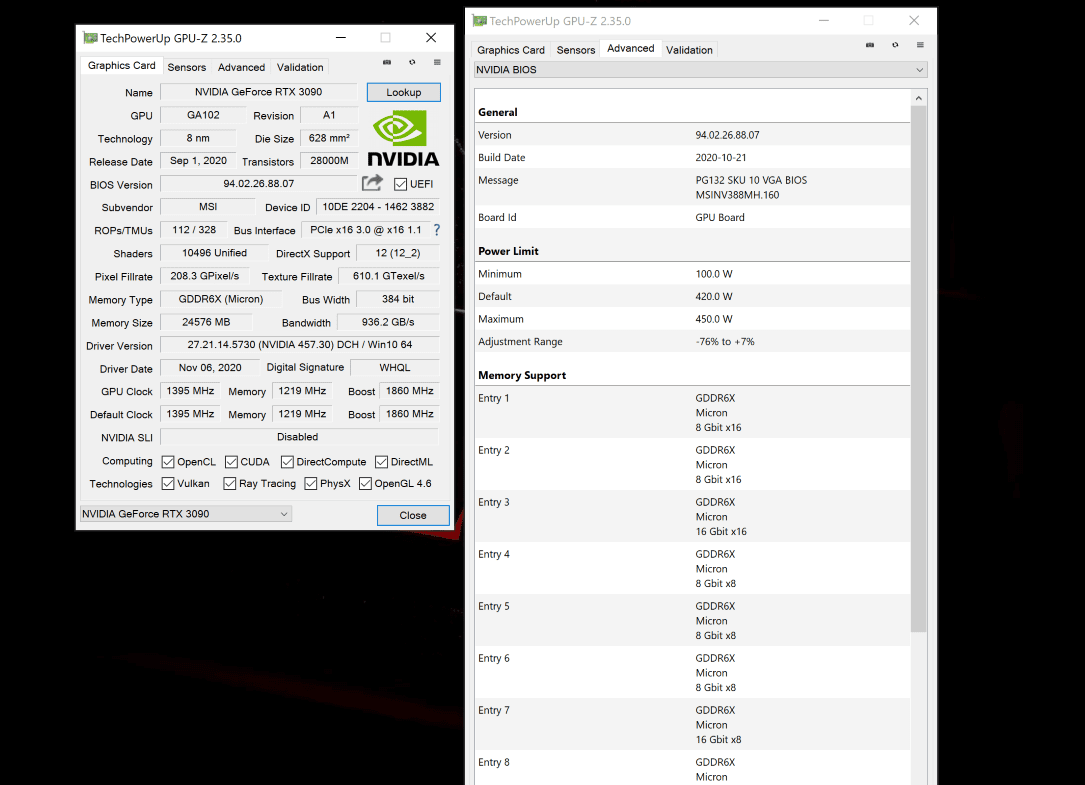Click GPU-Z app icon in right window title bar
1085x785 pixels.
click(x=480, y=21)
